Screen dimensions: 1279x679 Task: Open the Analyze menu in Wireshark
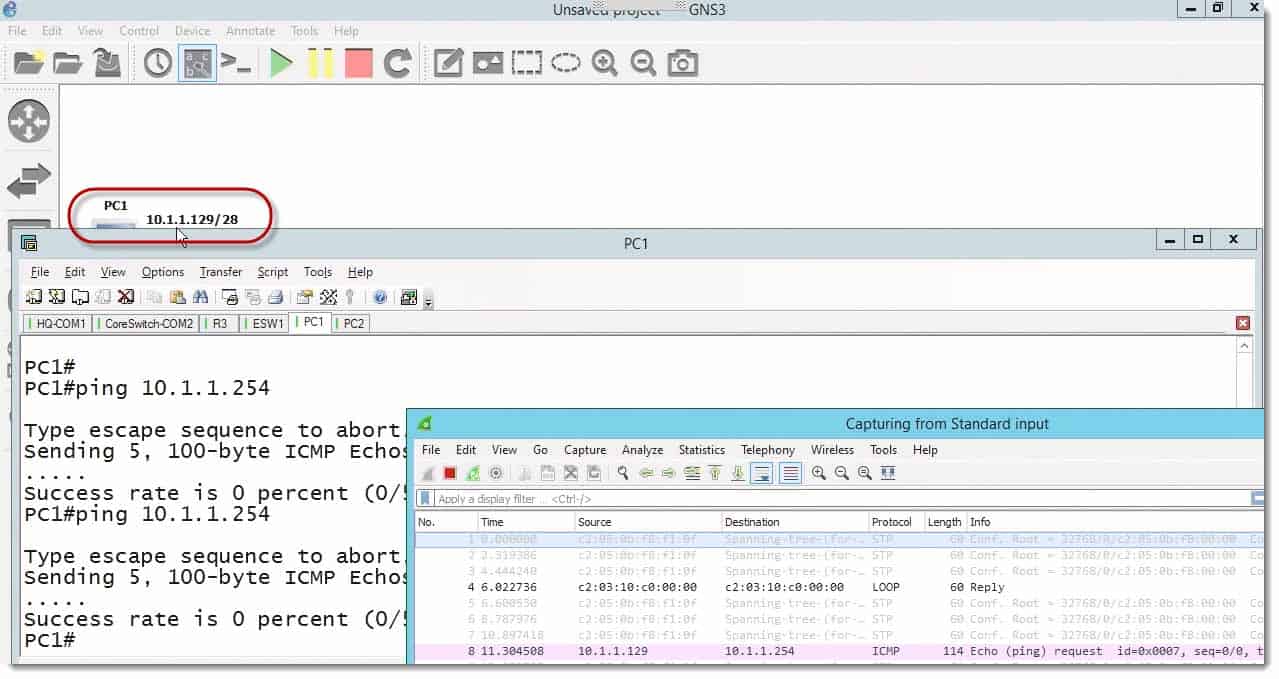pyautogui.click(x=643, y=450)
